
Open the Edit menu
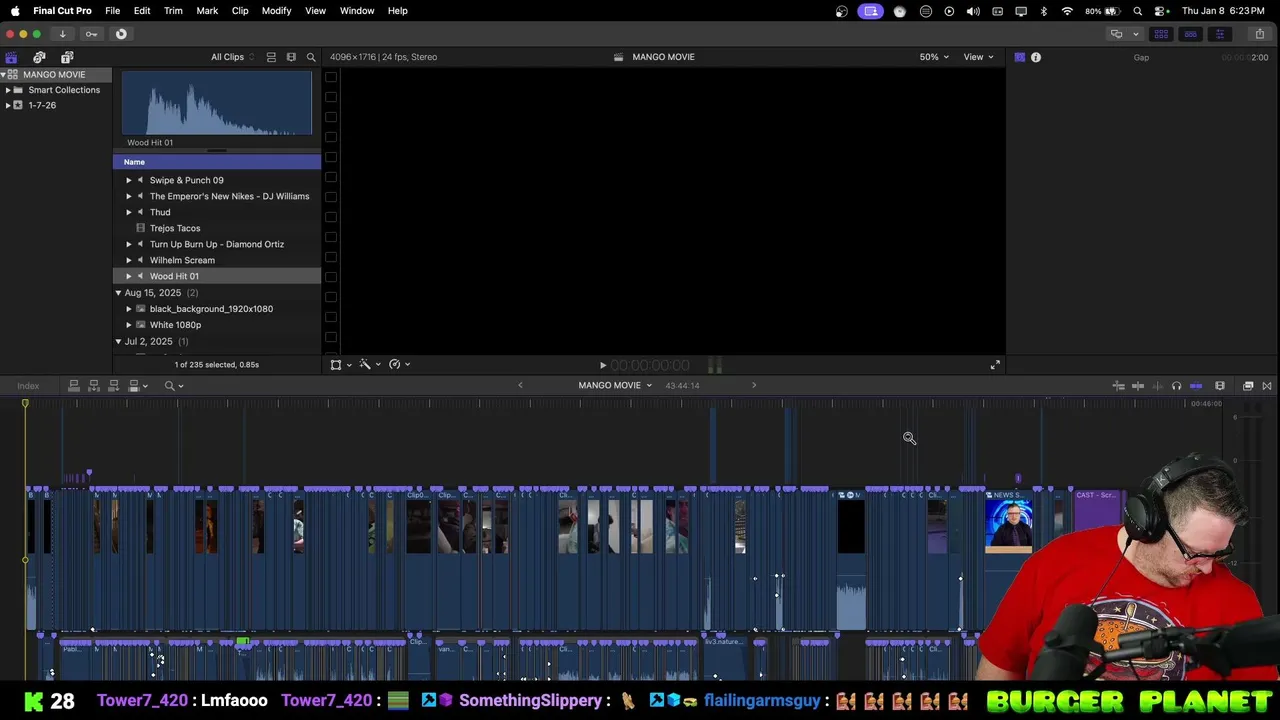(x=142, y=11)
